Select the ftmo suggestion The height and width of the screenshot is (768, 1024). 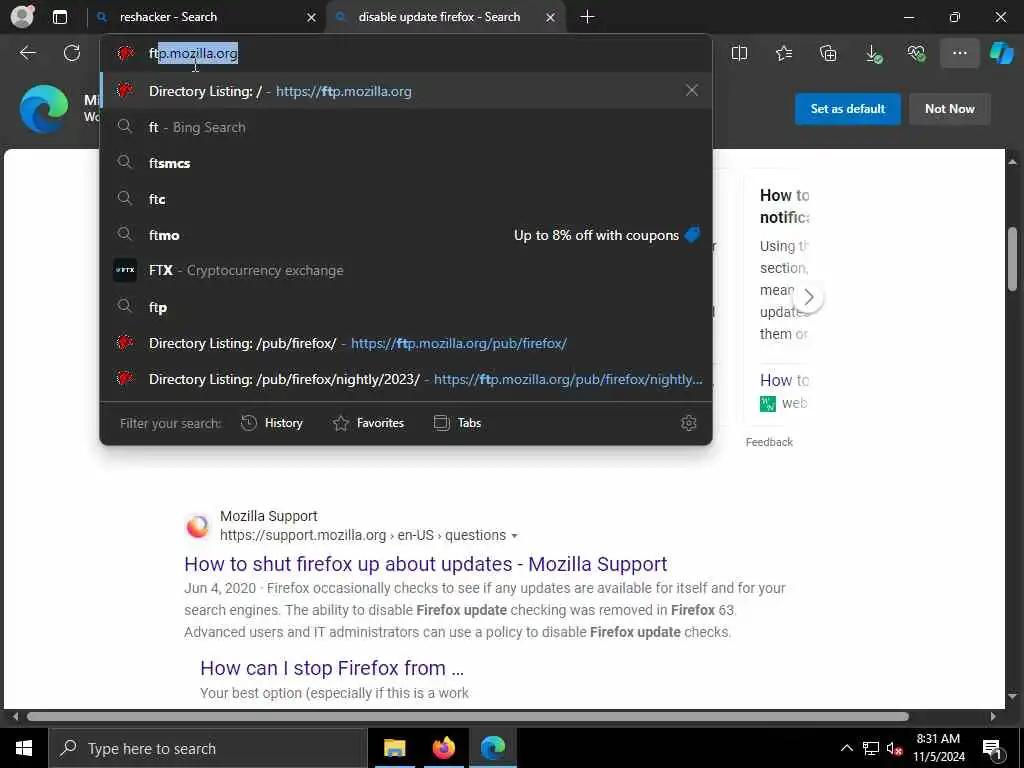coord(406,235)
